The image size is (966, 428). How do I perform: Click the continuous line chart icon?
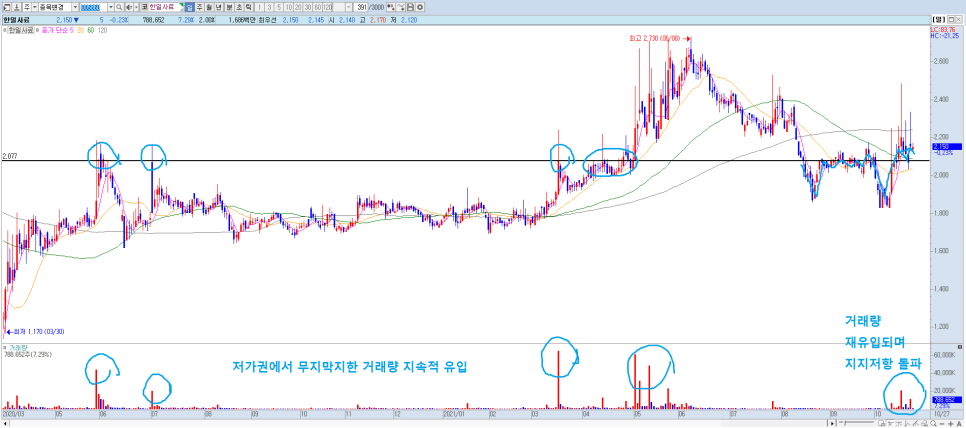[x=400, y=7]
